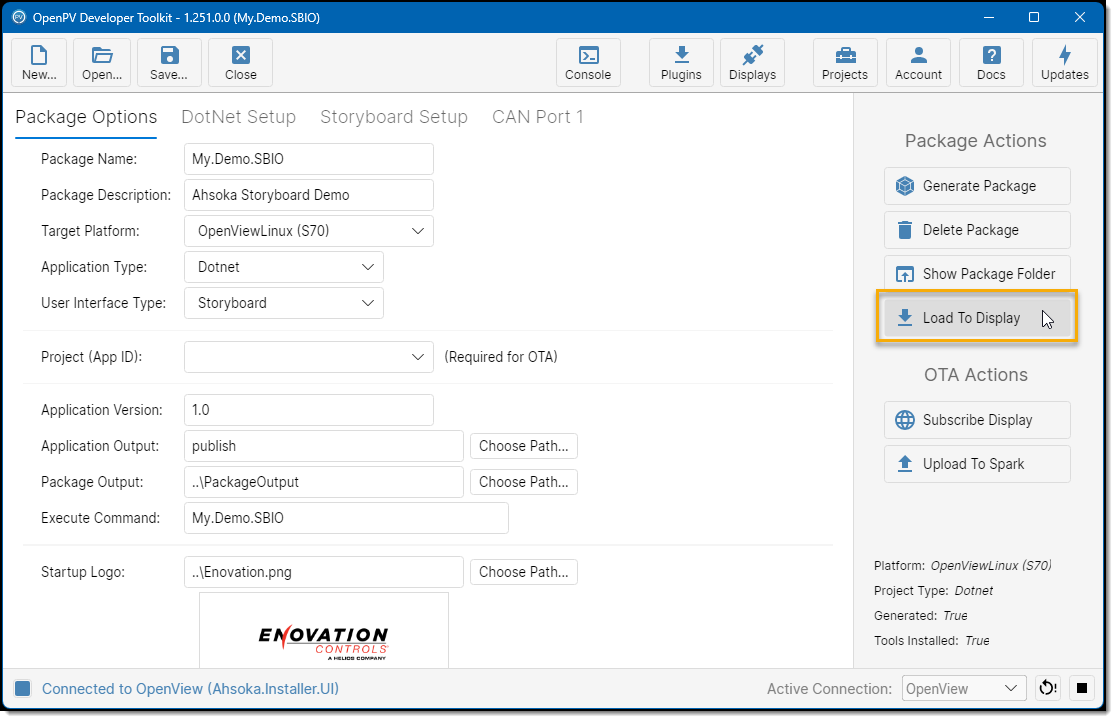
Task: Check for Updates
Action: 1065,63
